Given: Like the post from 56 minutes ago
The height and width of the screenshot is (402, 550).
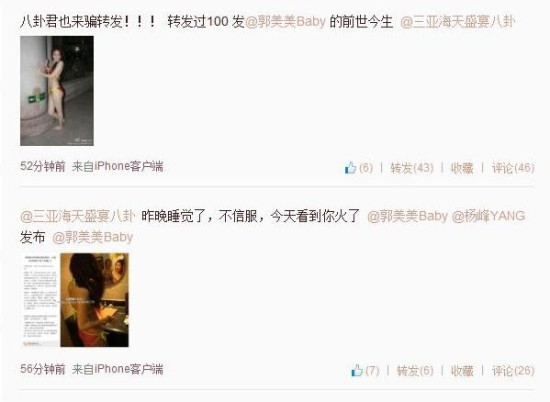Looking at the screenshot, I should pyautogui.click(x=365, y=370).
